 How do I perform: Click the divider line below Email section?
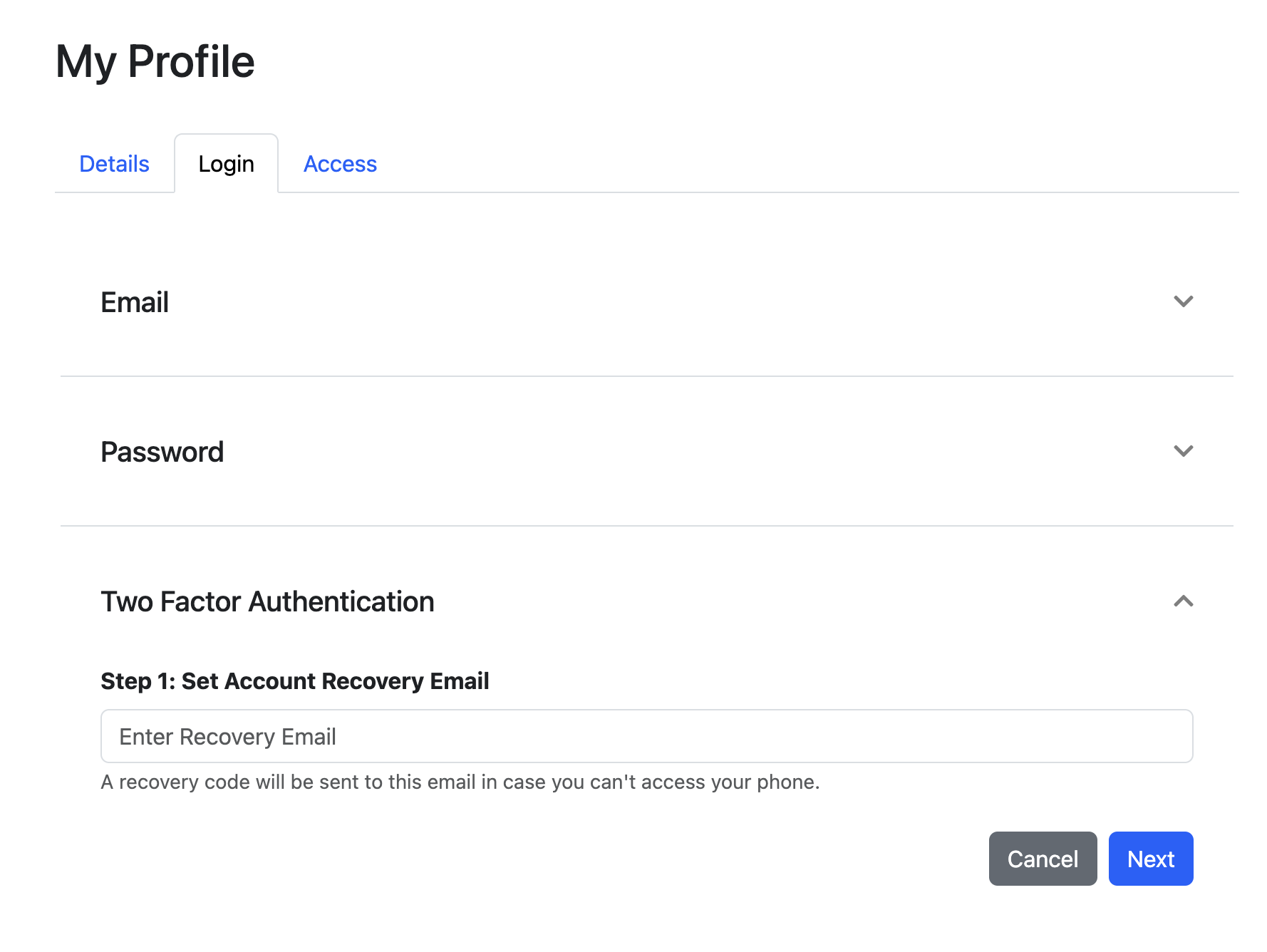(x=646, y=376)
